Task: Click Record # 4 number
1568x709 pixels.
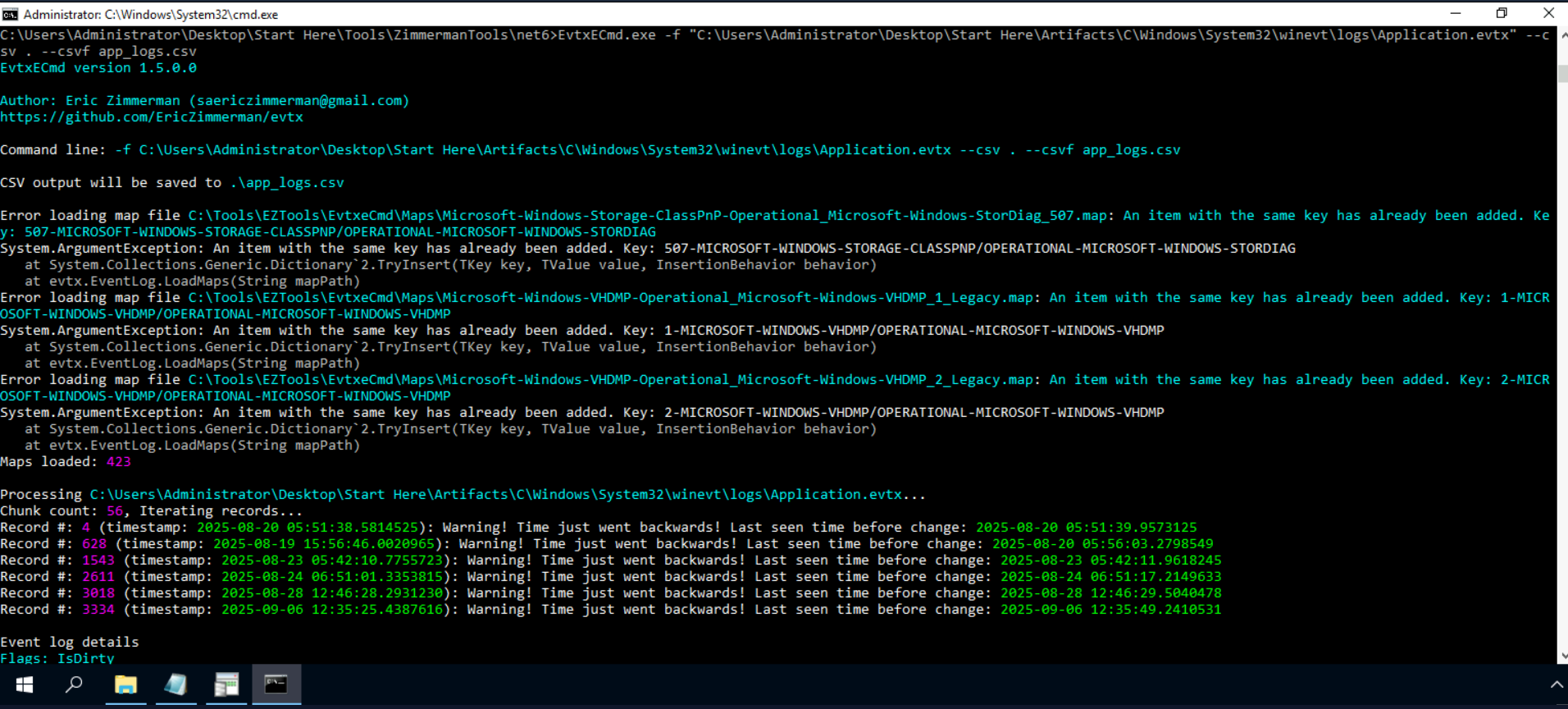Action: pyautogui.click(x=86, y=527)
